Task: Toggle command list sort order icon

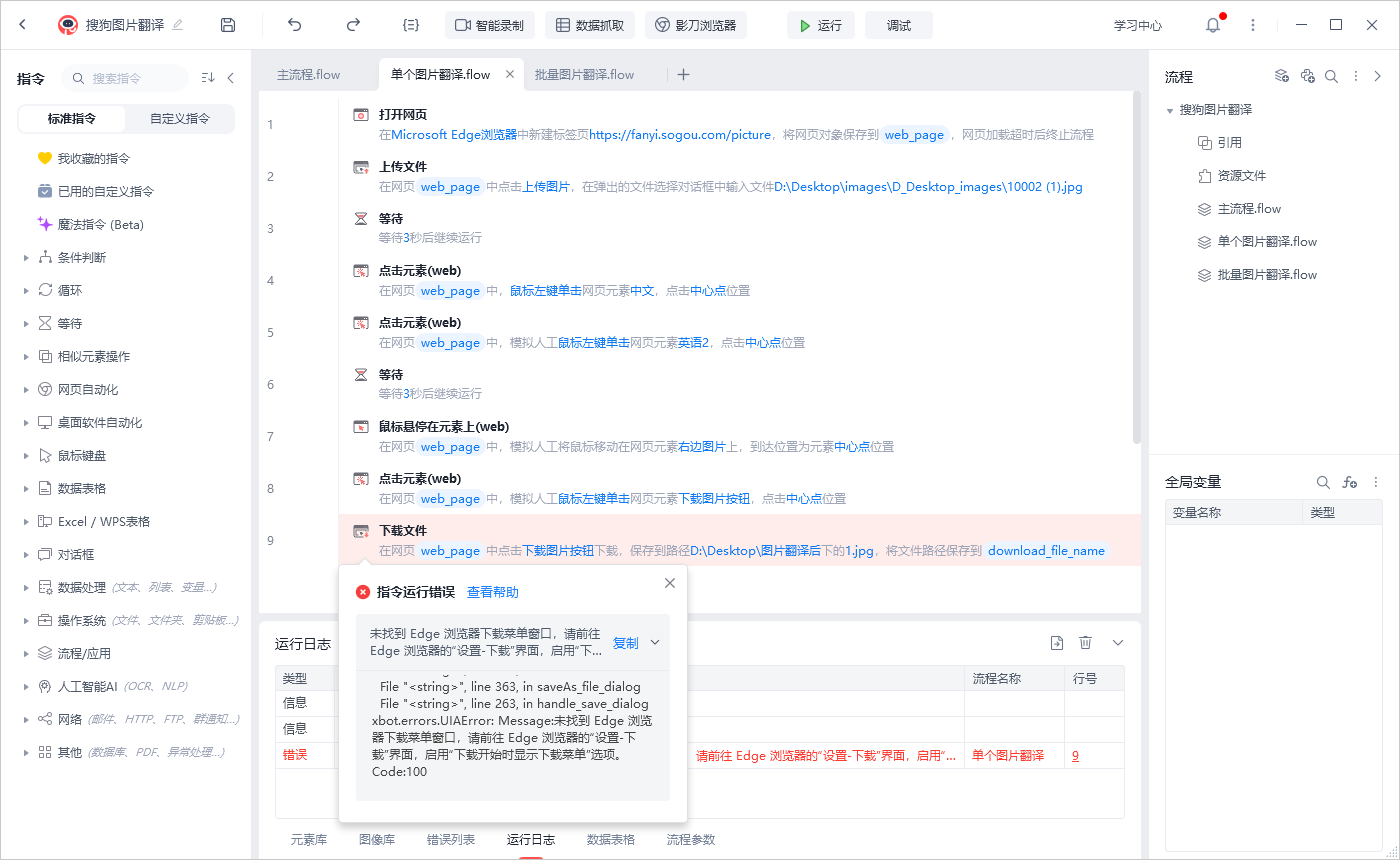Action: pyautogui.click(x=208, y=78)
